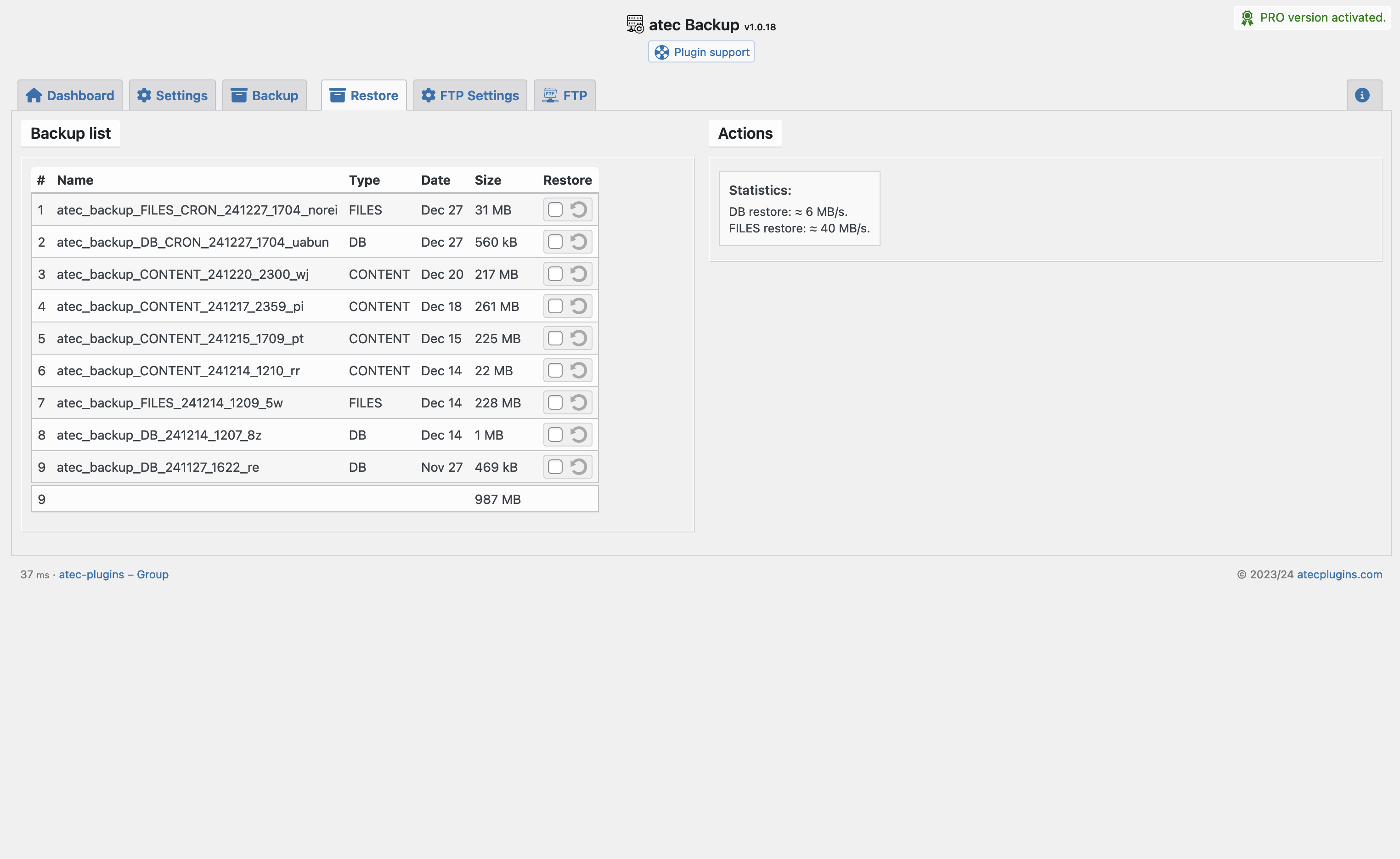Switch to the FTP tab
Viewport: 1400px width, 859px height.
[x=564, y=95]
